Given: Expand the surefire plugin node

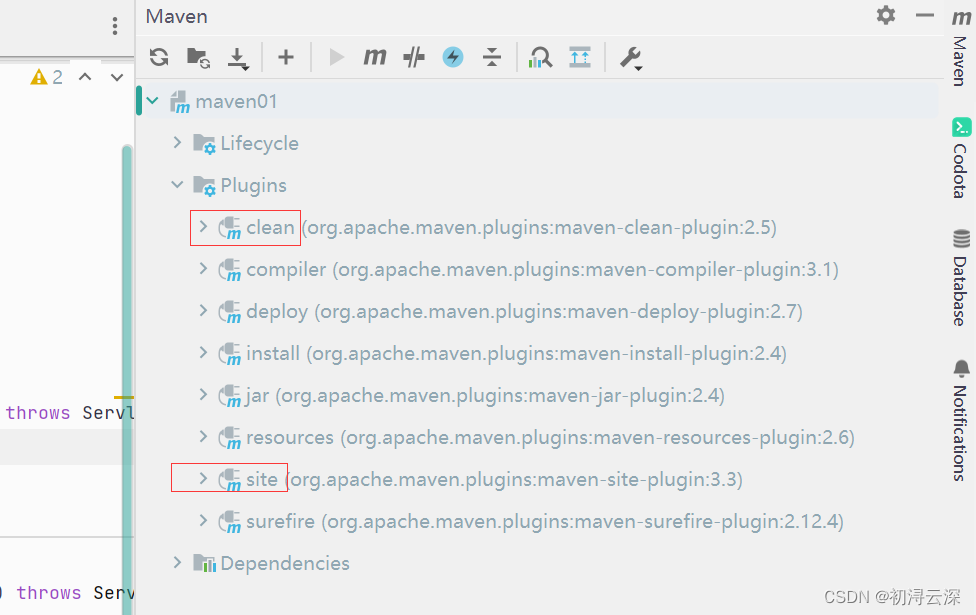Looking at the screenshot, I should [203, 520].
